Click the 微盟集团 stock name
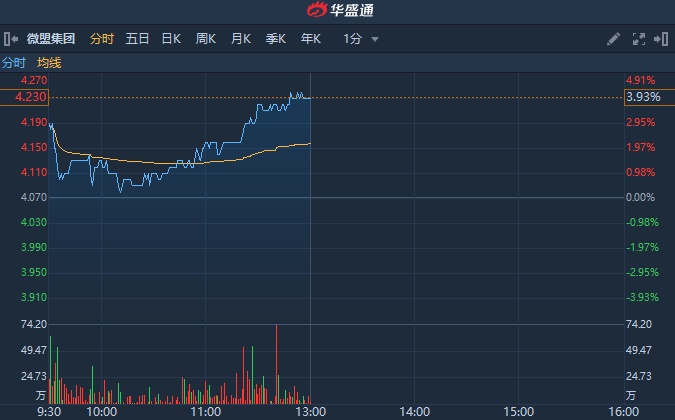675x420 pixels. 52,39
